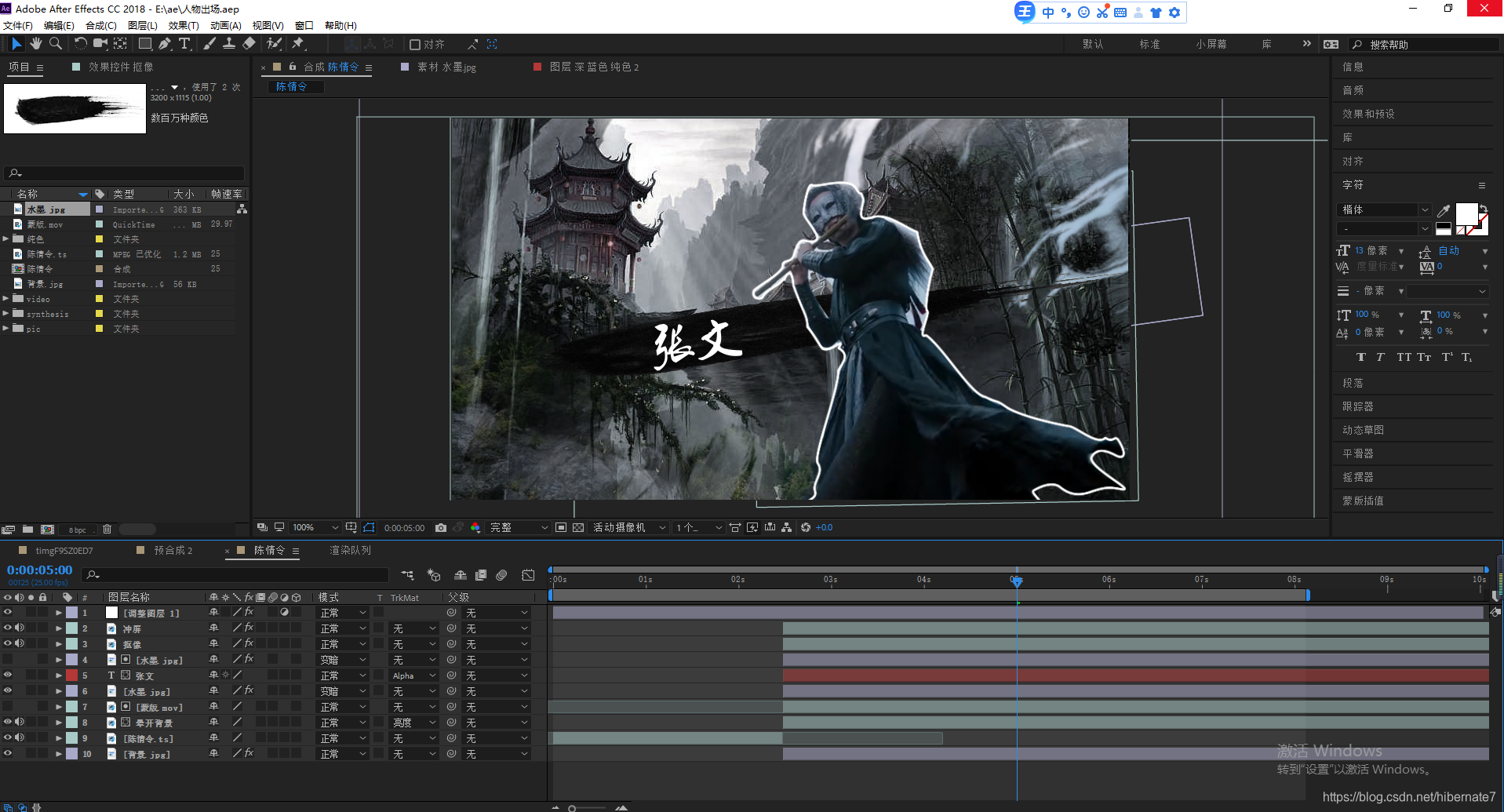Select the Roto Brush tool
The width and height of the screenshot is (1504, 812).
click(x=274, y=44)
